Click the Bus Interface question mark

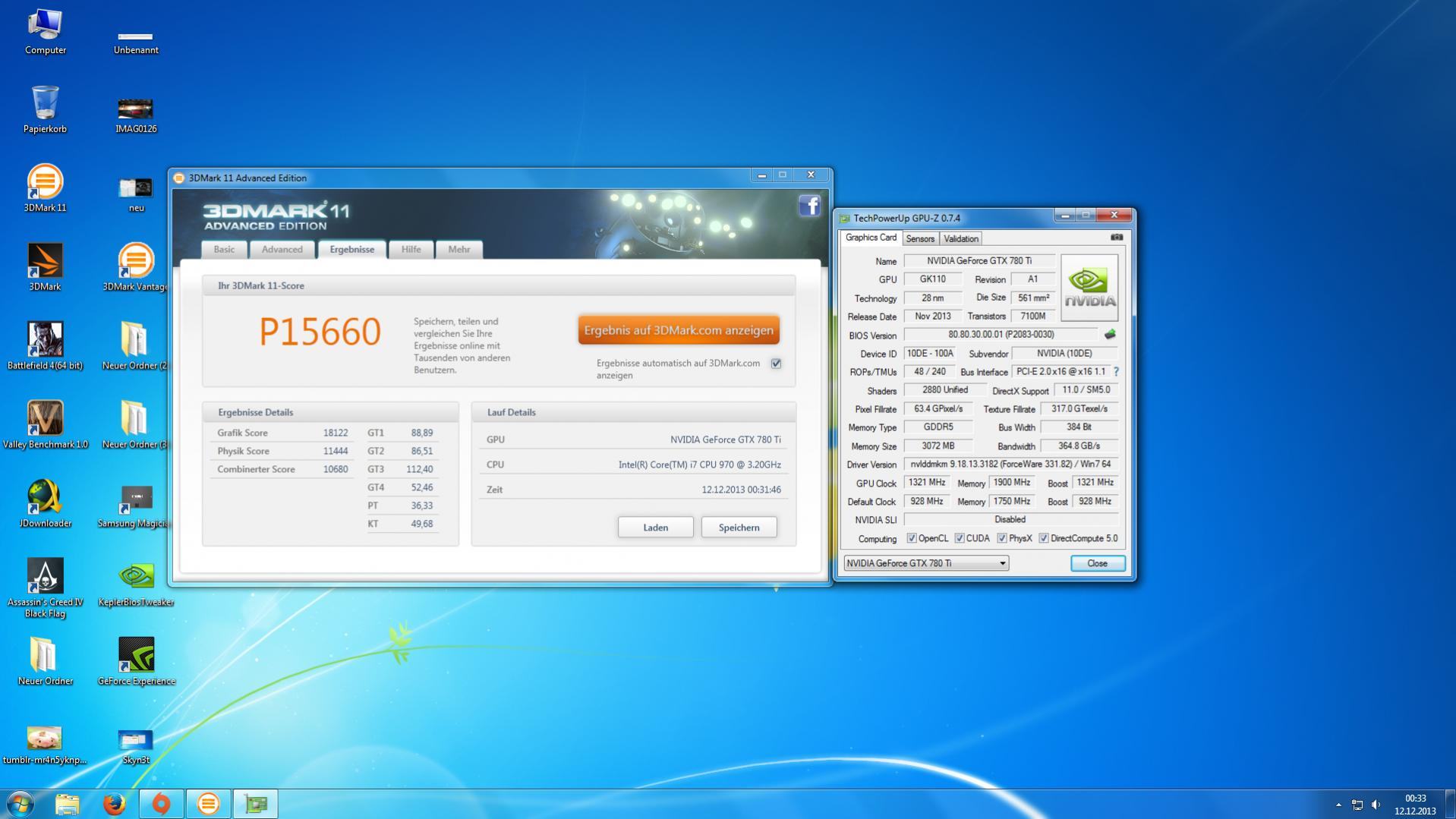click(x=1116, y=372)
